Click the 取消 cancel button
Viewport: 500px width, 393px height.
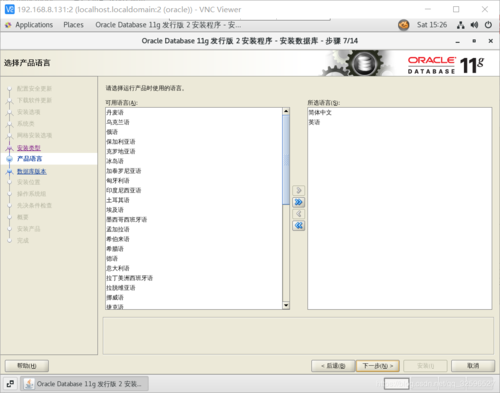coord(473,366)
